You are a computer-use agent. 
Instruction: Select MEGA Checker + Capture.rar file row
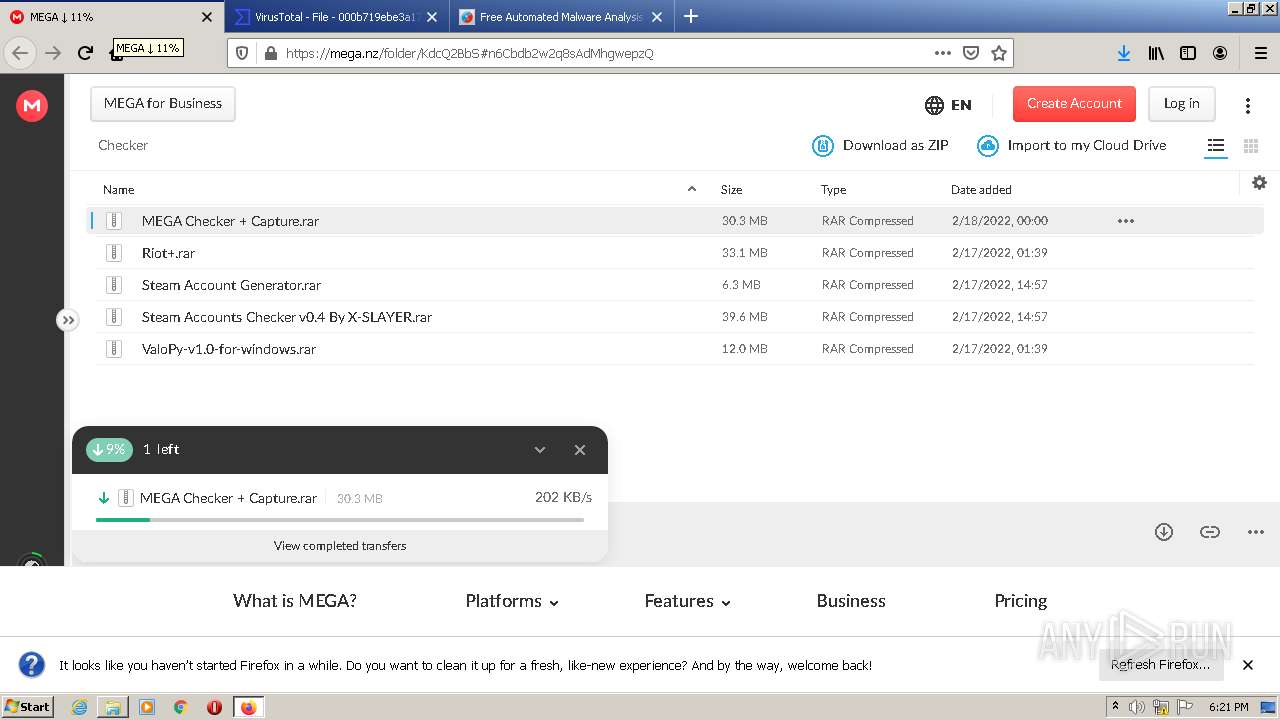[675, 221]
